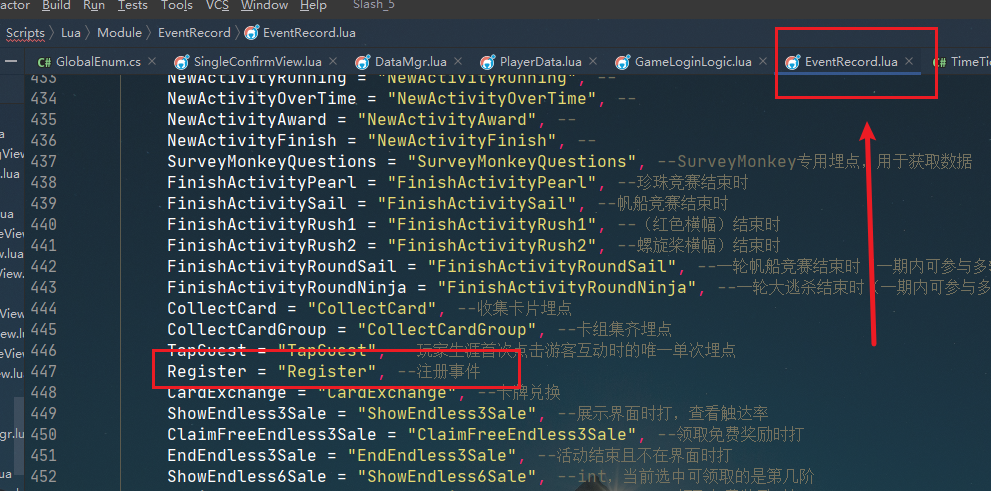The height and width of the screenshot is (491, 991).
Task: Click the "FinishActivityRush1" string value
Action: [492, 224]
